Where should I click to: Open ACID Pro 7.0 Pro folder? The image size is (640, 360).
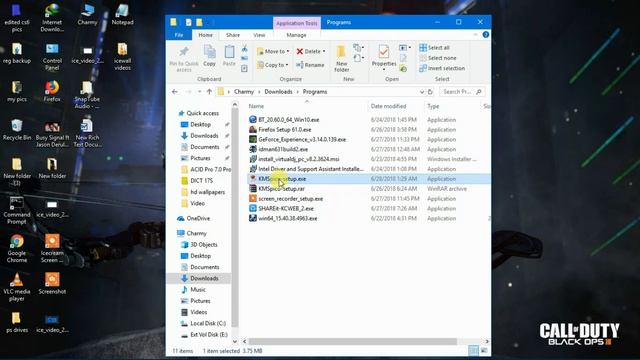pos(206,169)
